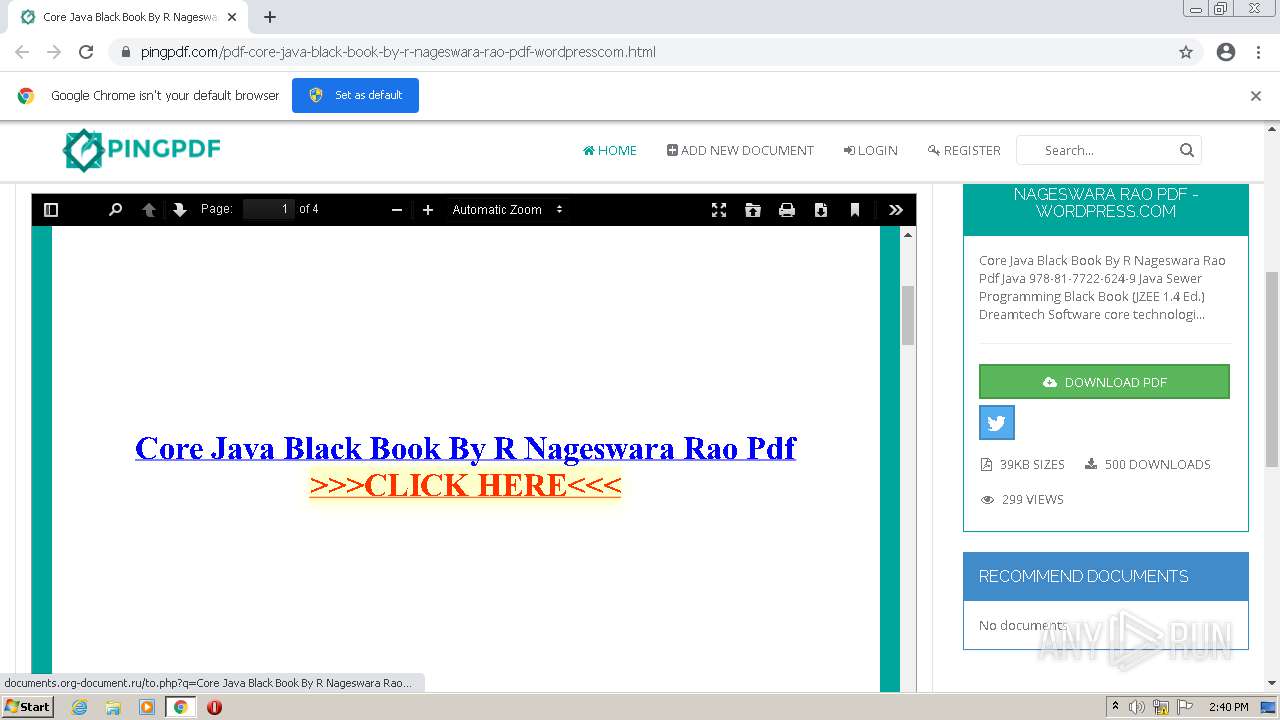
Task: Print the PDF document
Action: coord(787,210)
